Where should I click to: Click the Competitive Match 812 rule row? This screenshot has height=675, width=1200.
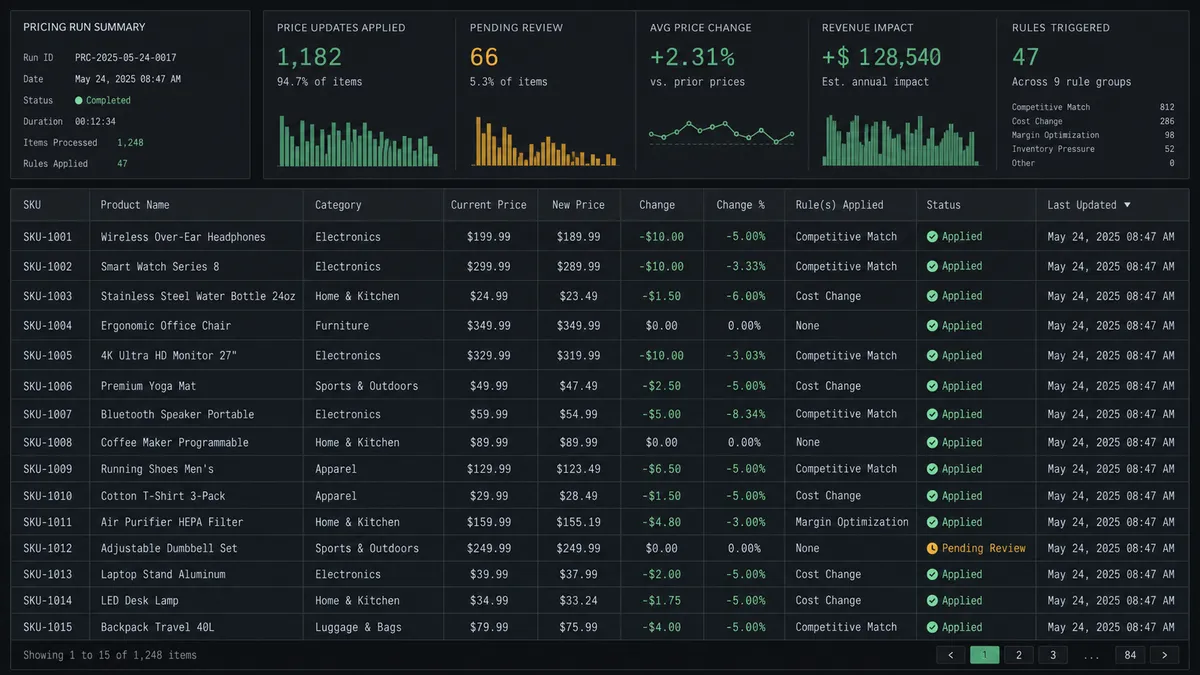[1093, 107]
